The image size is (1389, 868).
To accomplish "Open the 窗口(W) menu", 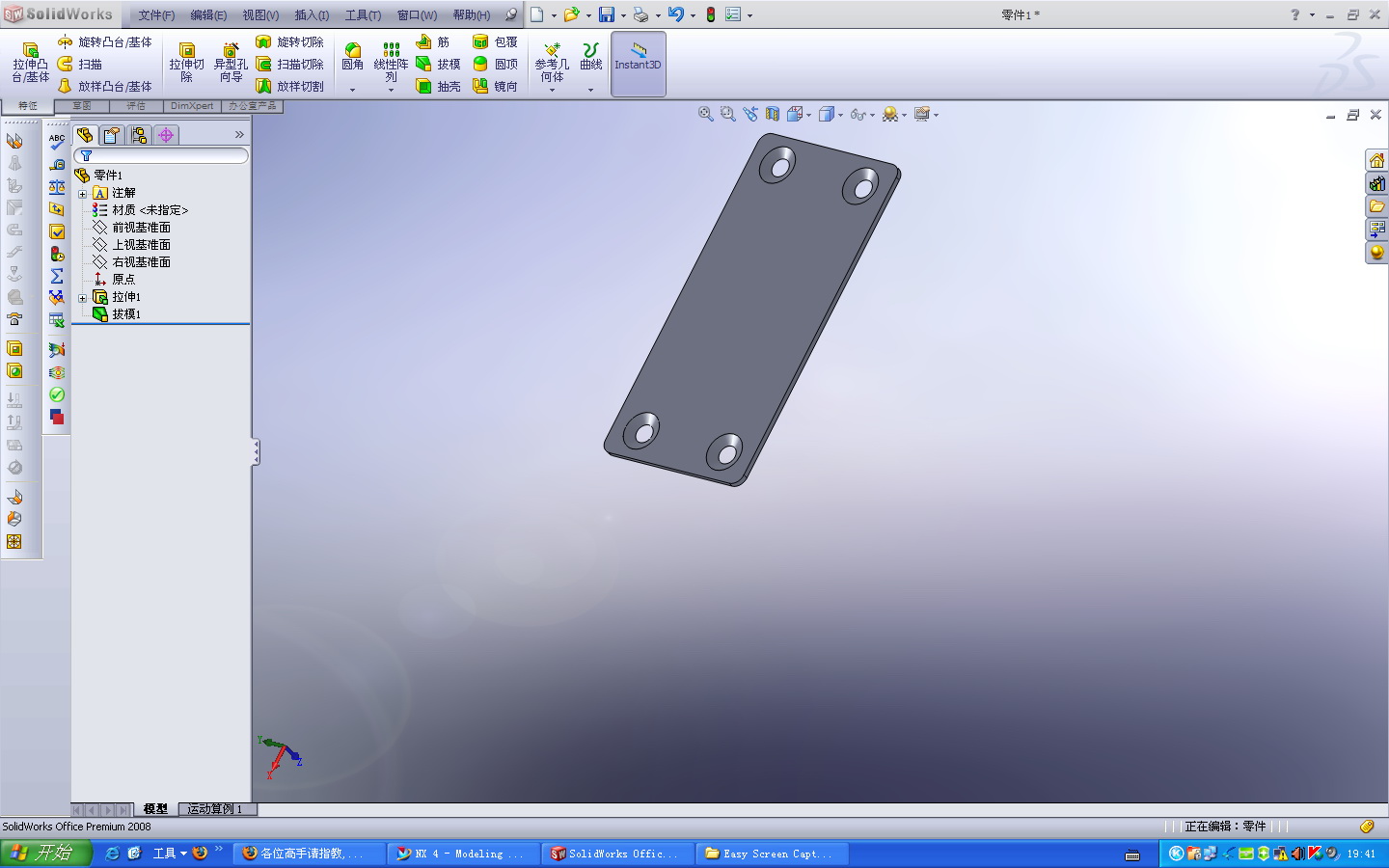I will (417, 15).
